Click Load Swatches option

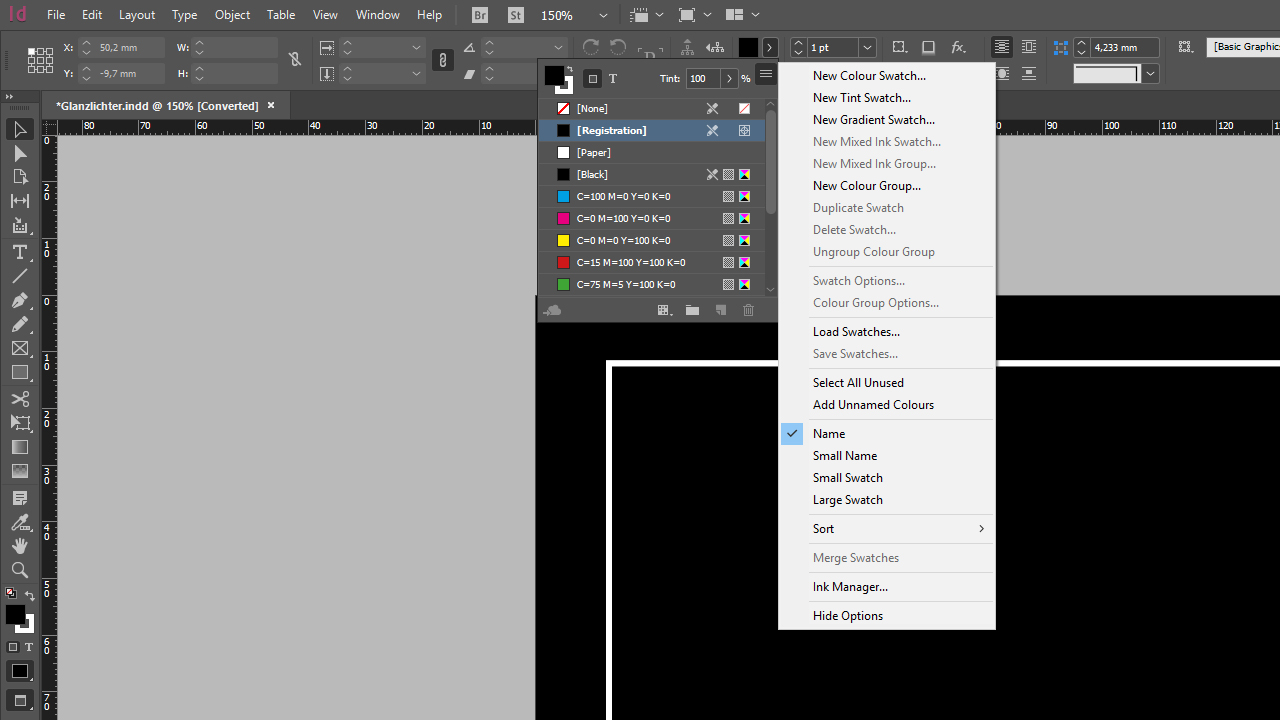pos(856,332)
